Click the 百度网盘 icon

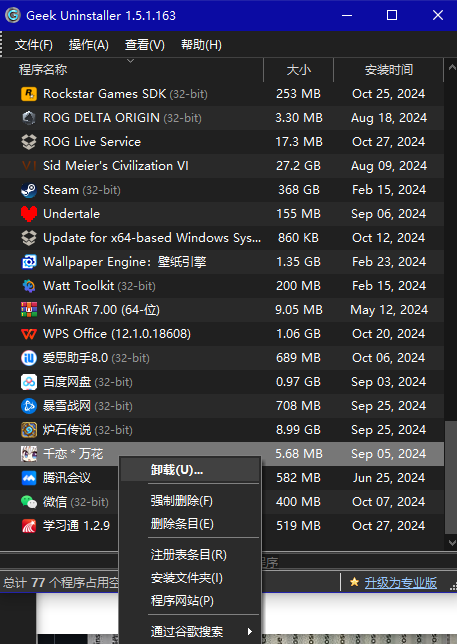click(x=29, y=382)
